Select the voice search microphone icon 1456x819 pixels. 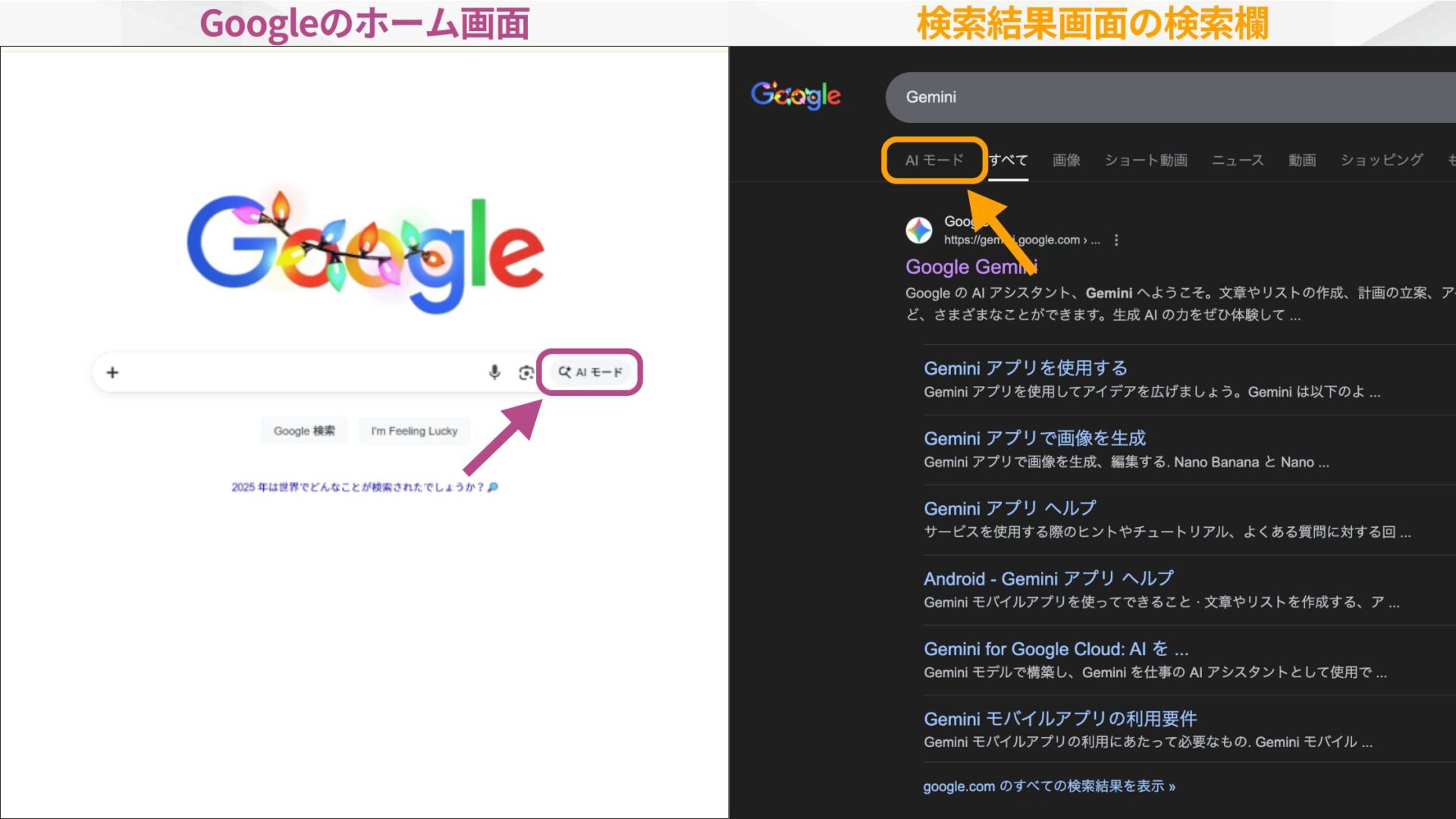tap(494, 372)
